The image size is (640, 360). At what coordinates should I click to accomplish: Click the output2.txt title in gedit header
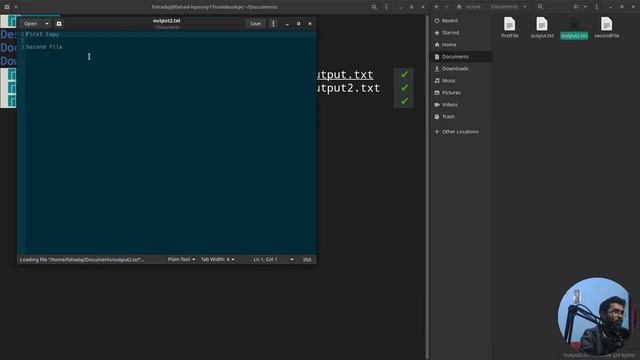[x=167, y=20]
